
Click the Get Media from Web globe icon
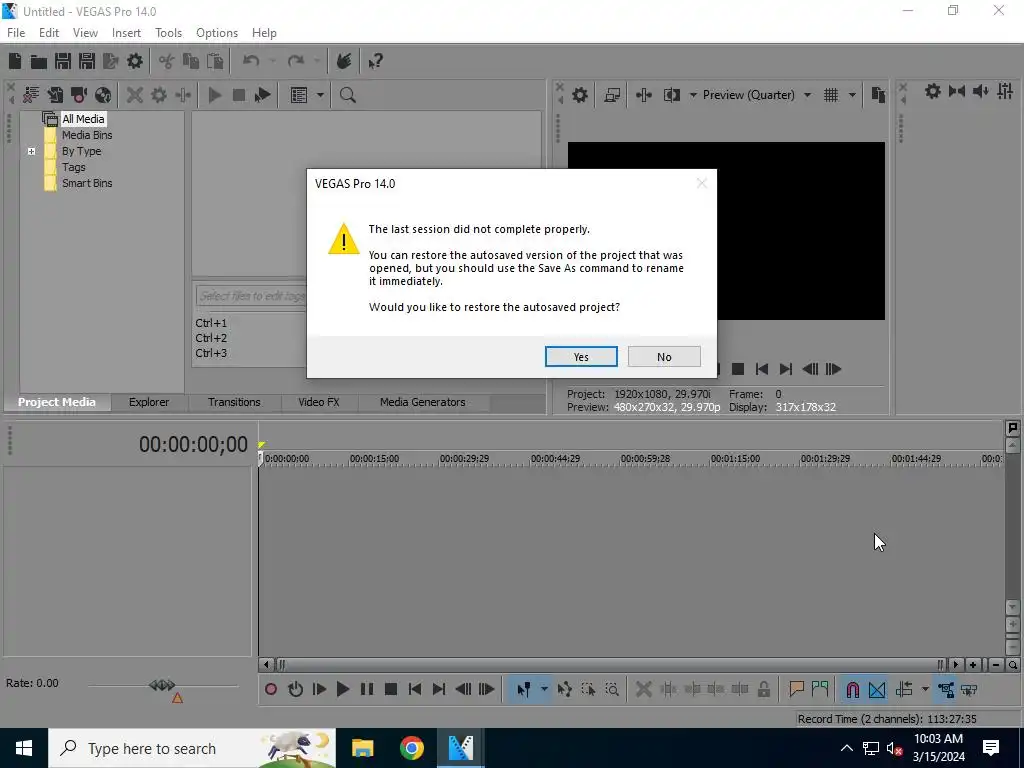[x=103, y=95]
